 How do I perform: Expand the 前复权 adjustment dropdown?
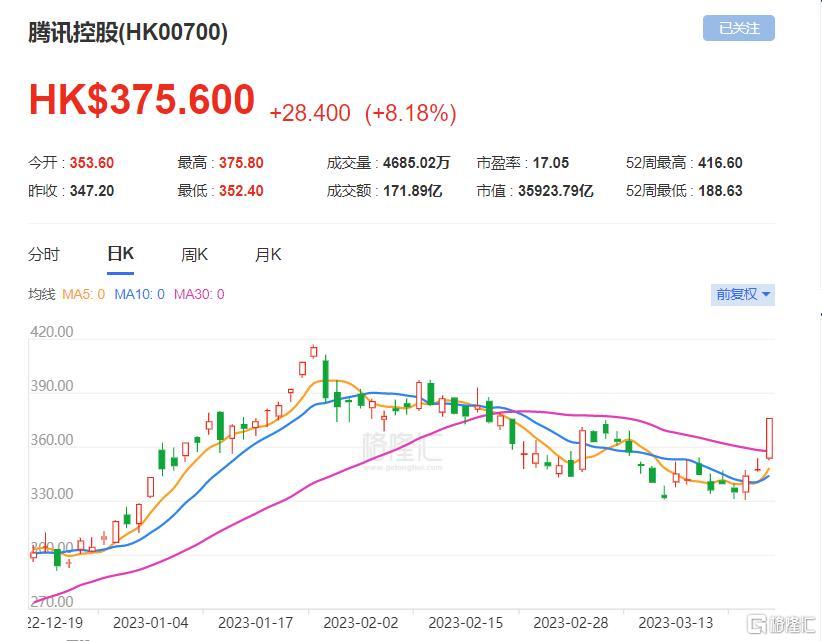(742, 294)
